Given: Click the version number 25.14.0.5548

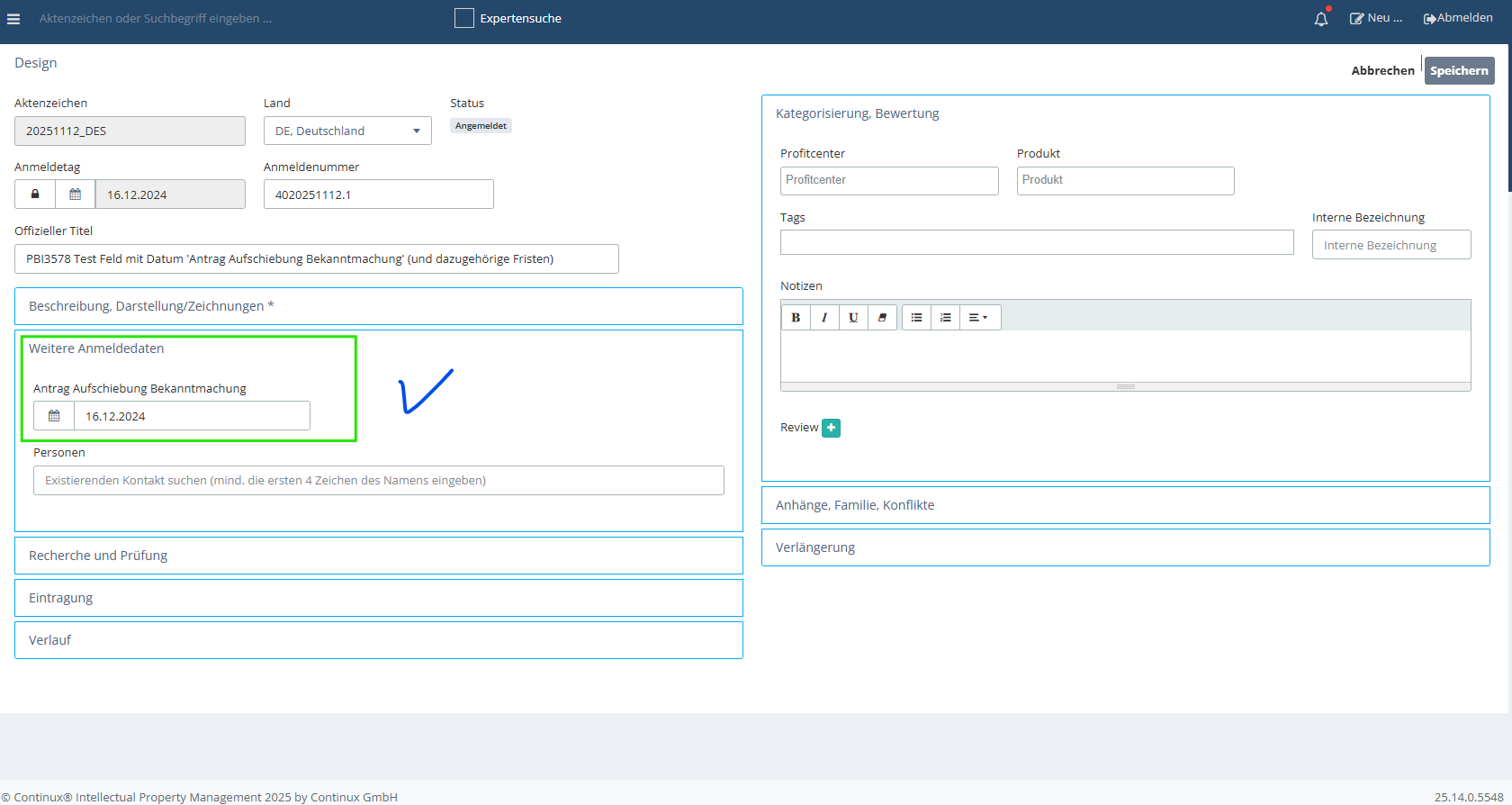Looking at the screenshot, I should point(1469,797).
